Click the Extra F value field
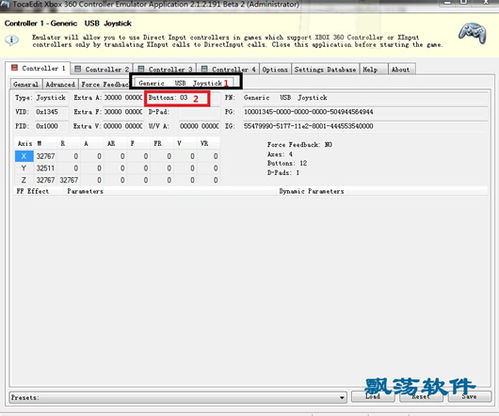 pyautogui.click(x=123, y=112)
